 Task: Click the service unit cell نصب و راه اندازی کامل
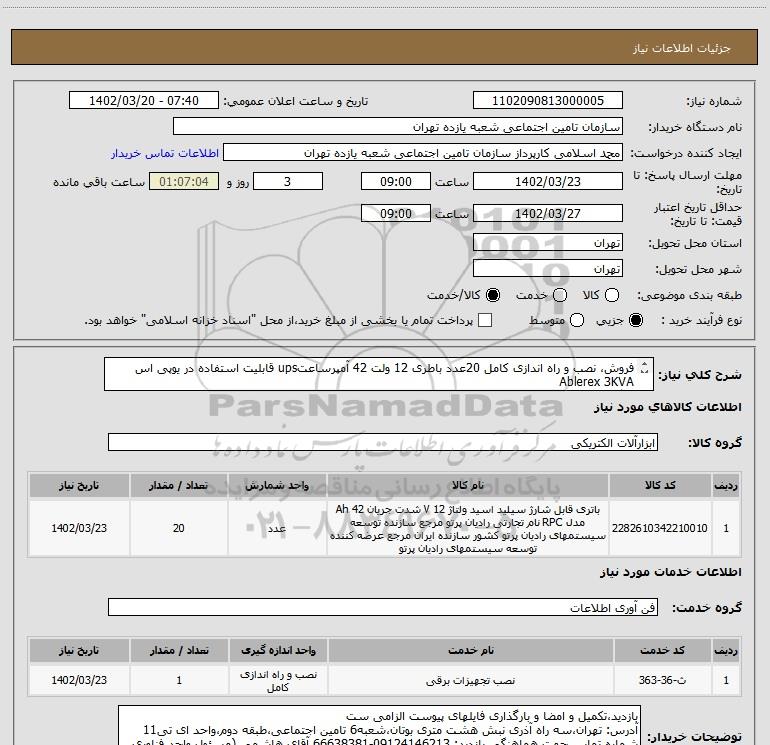278,681
